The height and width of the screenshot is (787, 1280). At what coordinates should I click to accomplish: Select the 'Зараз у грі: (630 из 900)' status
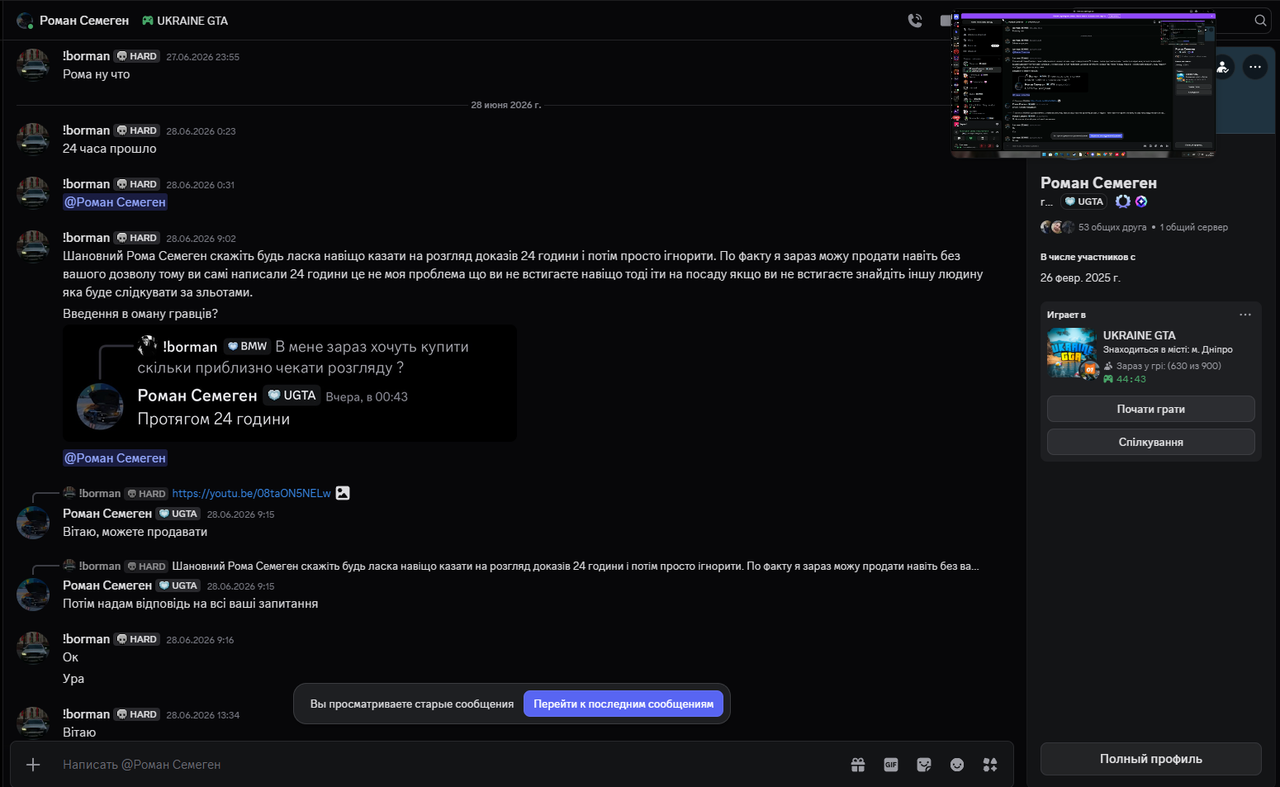point(1169,365)
